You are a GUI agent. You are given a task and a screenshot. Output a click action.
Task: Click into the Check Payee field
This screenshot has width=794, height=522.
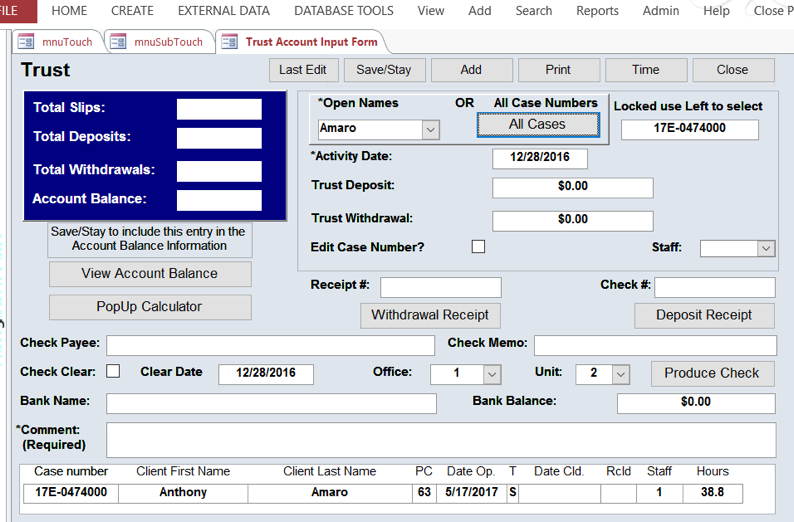[x=270, y=345]
